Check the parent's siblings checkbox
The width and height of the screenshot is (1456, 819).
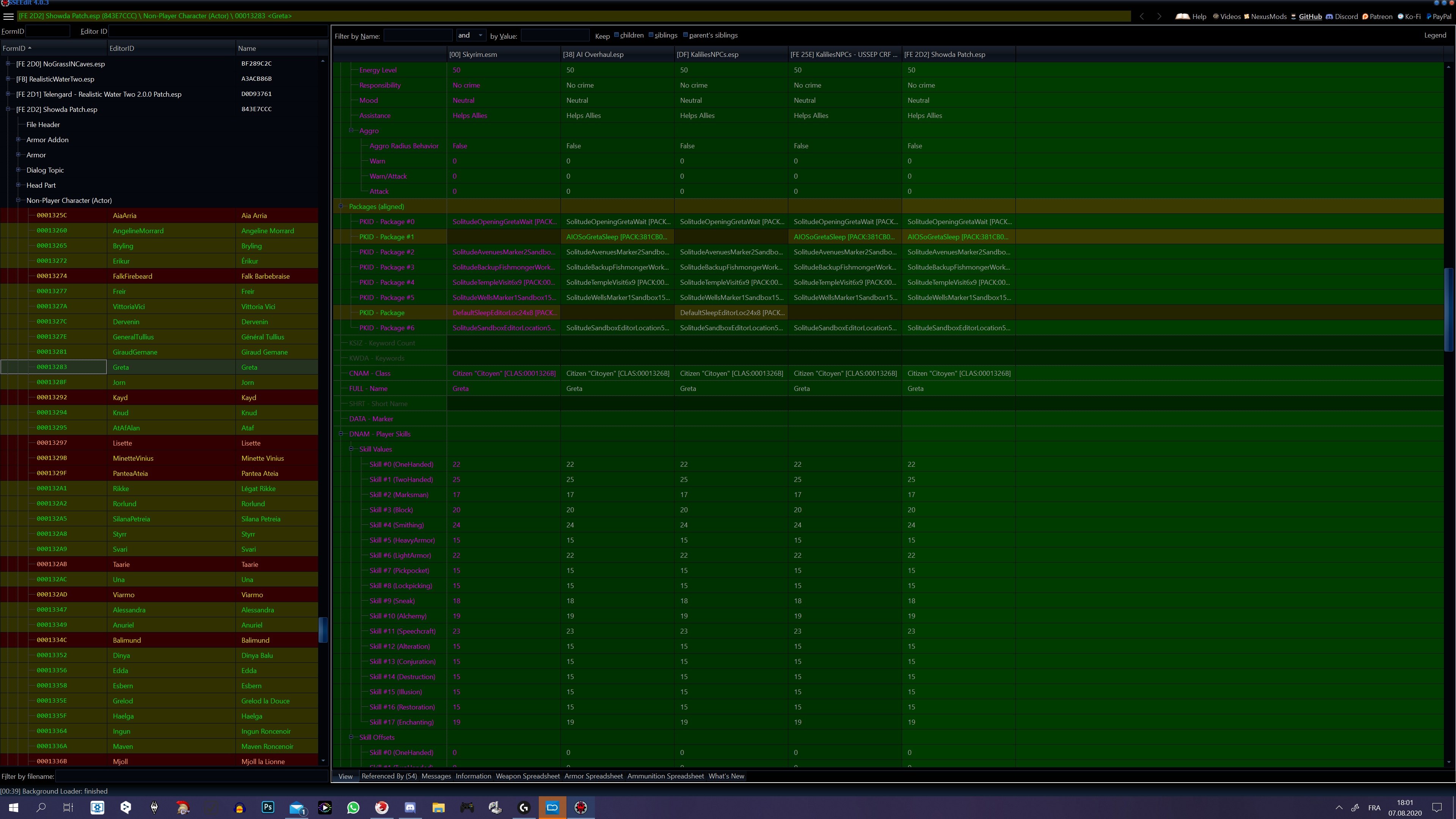coord(686,35)
